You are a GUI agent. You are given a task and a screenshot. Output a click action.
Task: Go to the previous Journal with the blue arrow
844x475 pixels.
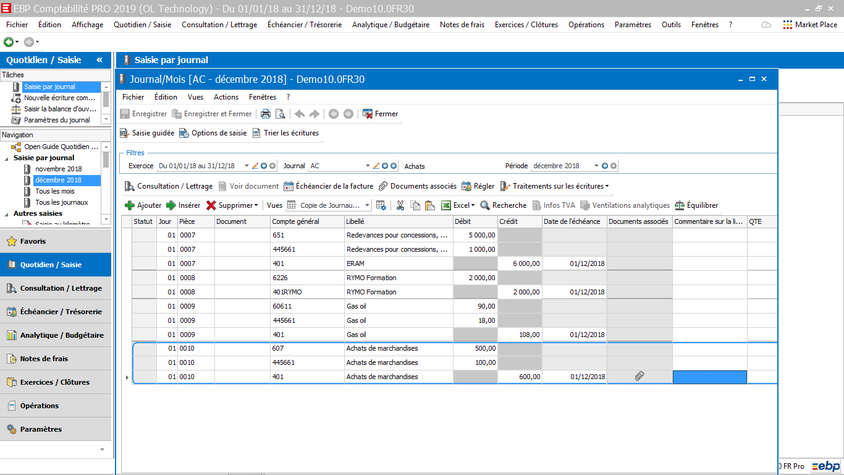point(385,166)
